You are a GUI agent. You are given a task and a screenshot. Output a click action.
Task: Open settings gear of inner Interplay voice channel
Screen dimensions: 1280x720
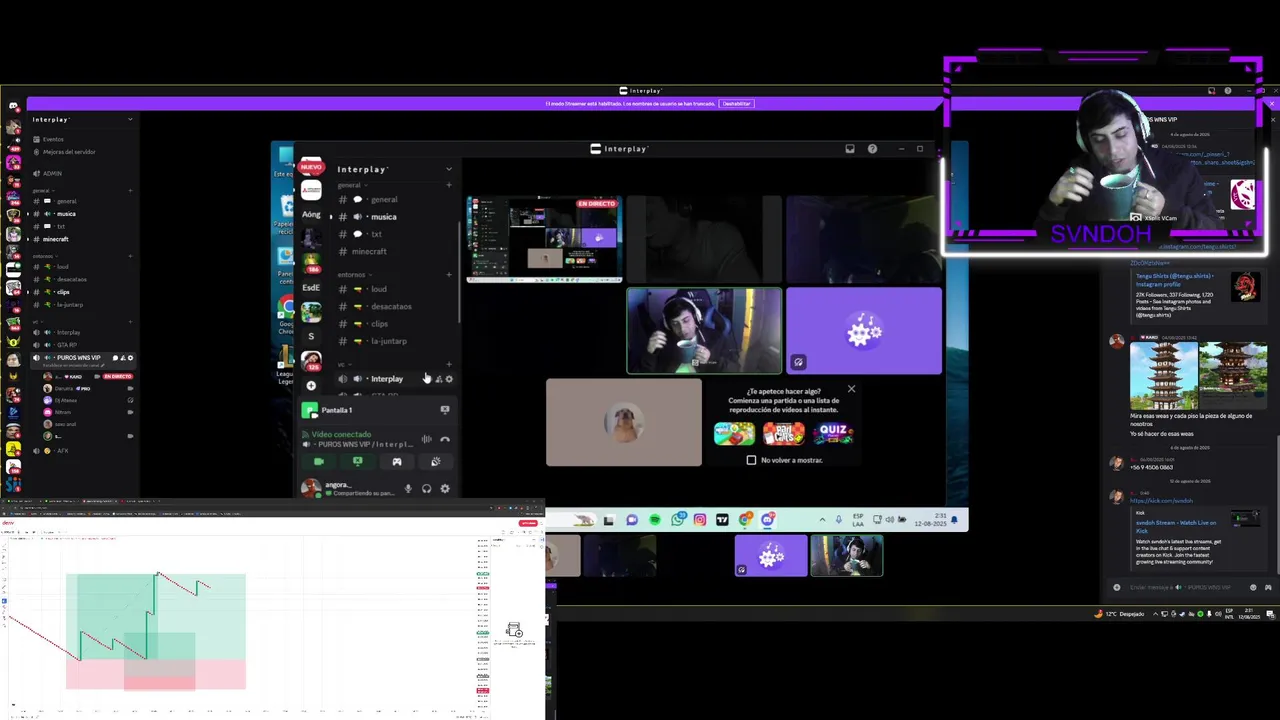point(449,379)
